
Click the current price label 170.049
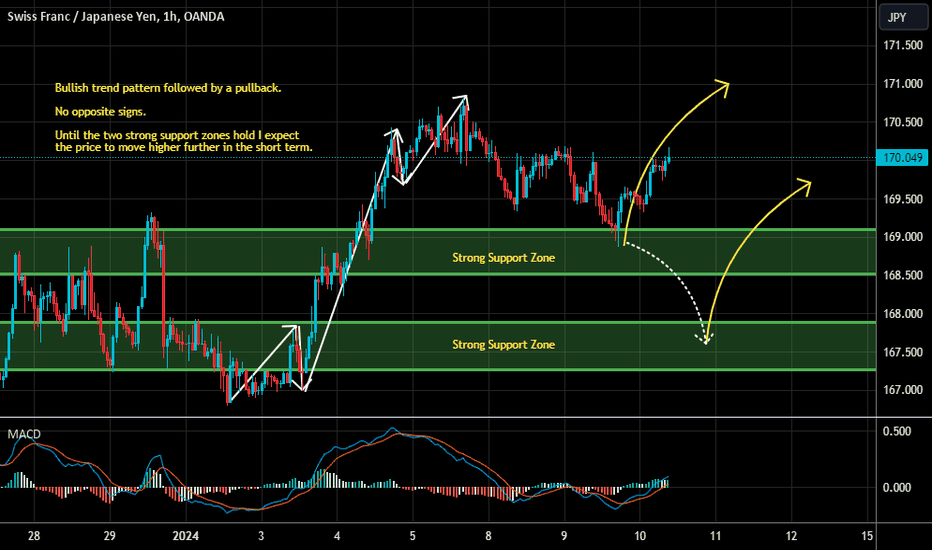902,158
